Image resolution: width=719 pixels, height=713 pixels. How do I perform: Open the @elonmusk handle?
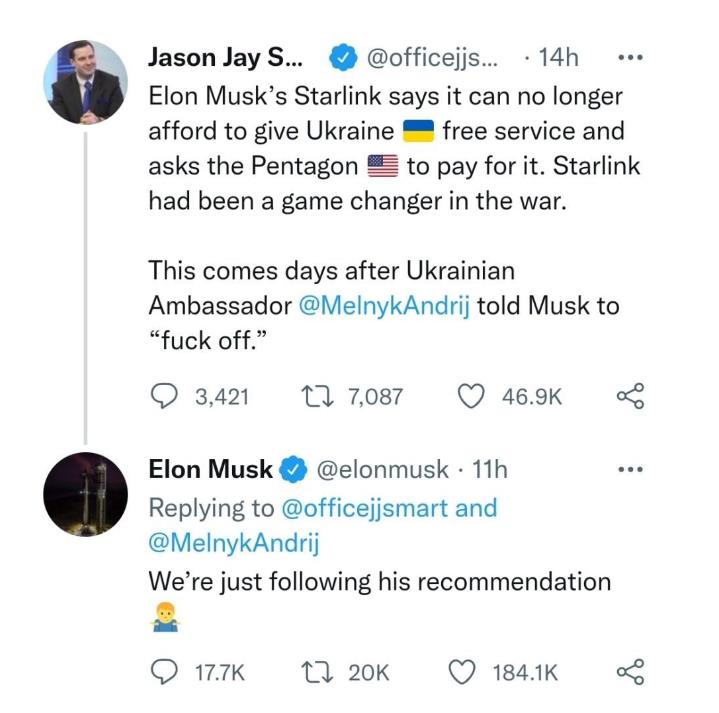pyautogui.click(x=382, y=470)
